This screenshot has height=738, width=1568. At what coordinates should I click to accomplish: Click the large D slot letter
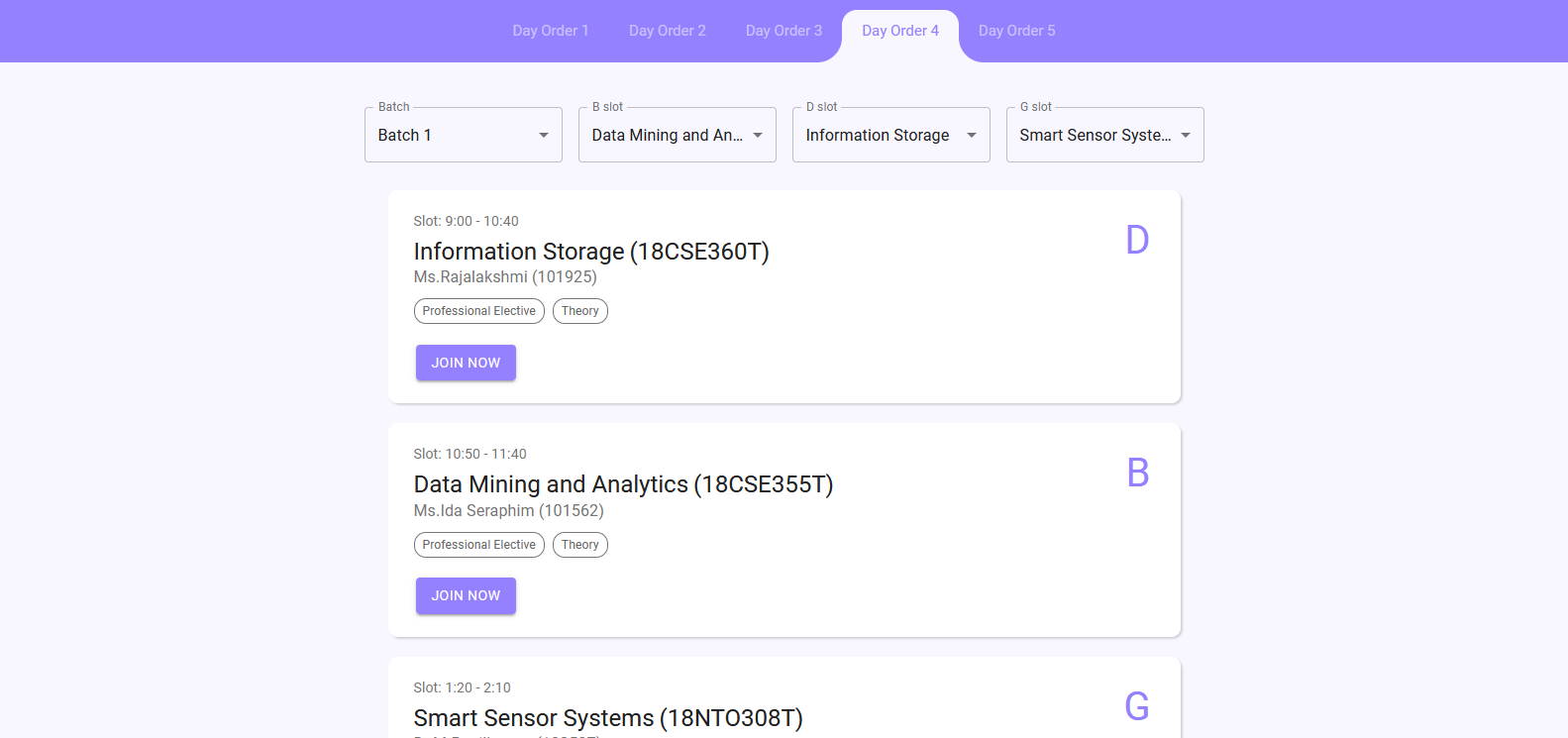[x=1137, y=240]
